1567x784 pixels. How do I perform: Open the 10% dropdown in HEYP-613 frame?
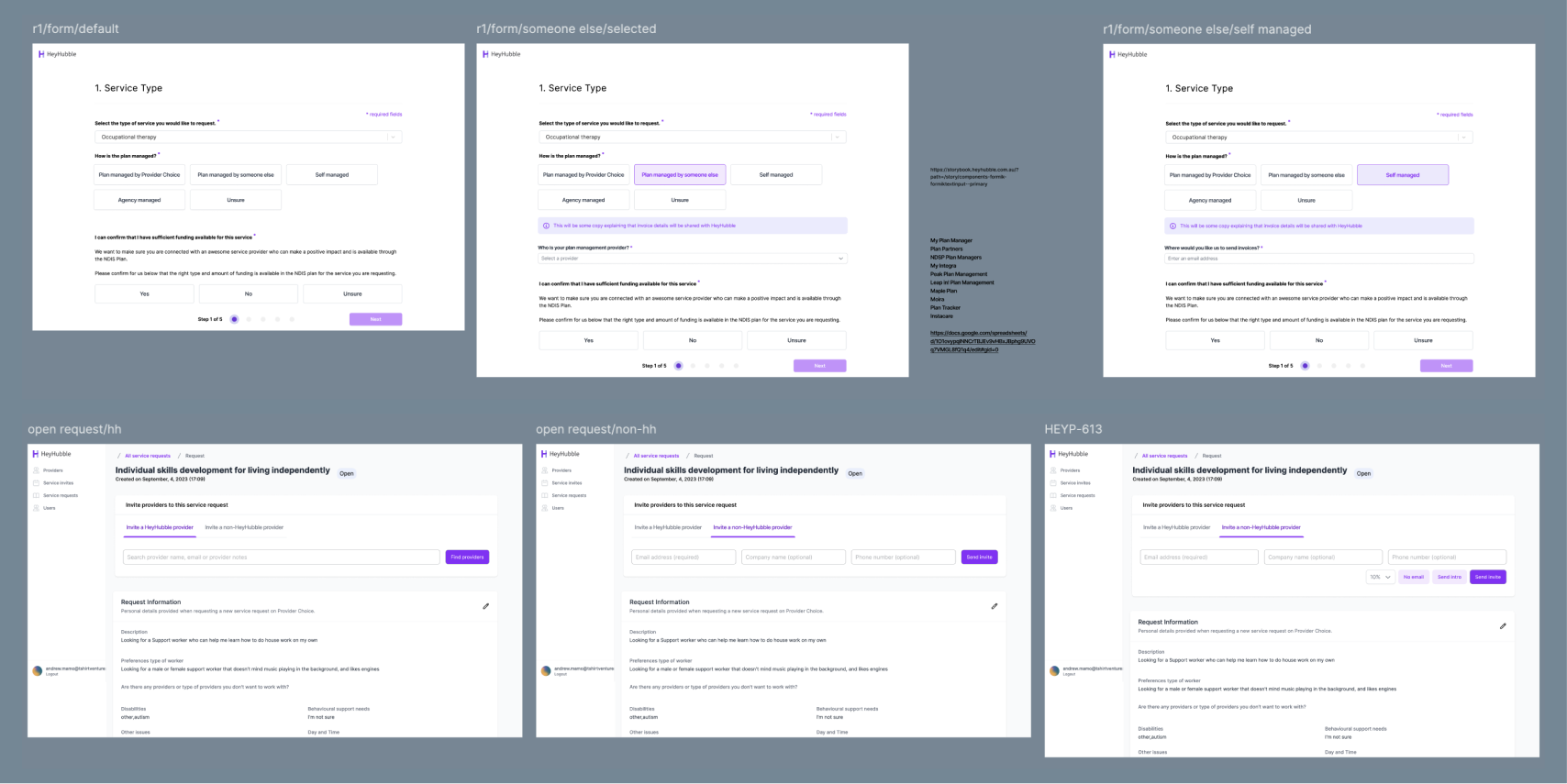tap(1380, 577)
